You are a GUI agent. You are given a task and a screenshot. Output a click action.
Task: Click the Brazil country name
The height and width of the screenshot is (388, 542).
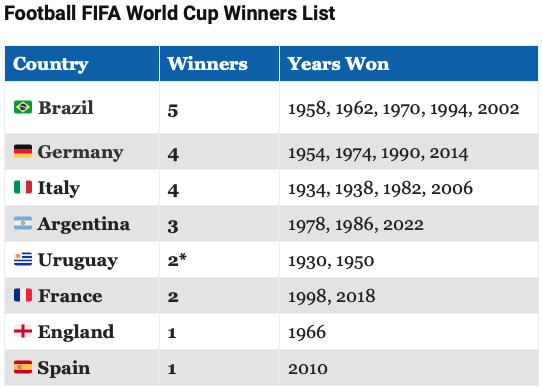pos(66,108)
